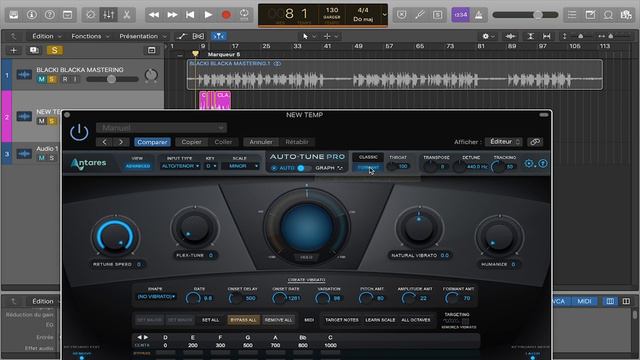
Task: Toggle the purple Count-in 1234 button
Action: click(460, 15)
